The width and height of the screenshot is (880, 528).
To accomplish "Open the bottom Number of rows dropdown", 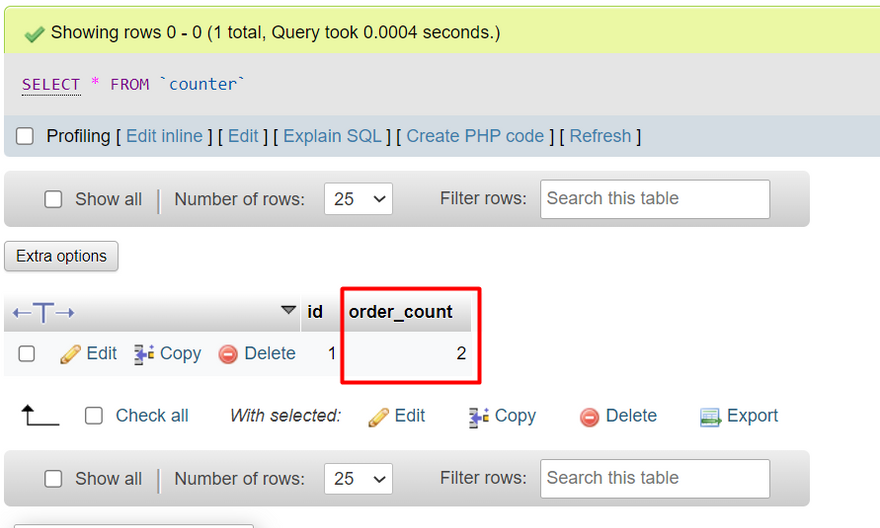I will (x=358, y=479).
